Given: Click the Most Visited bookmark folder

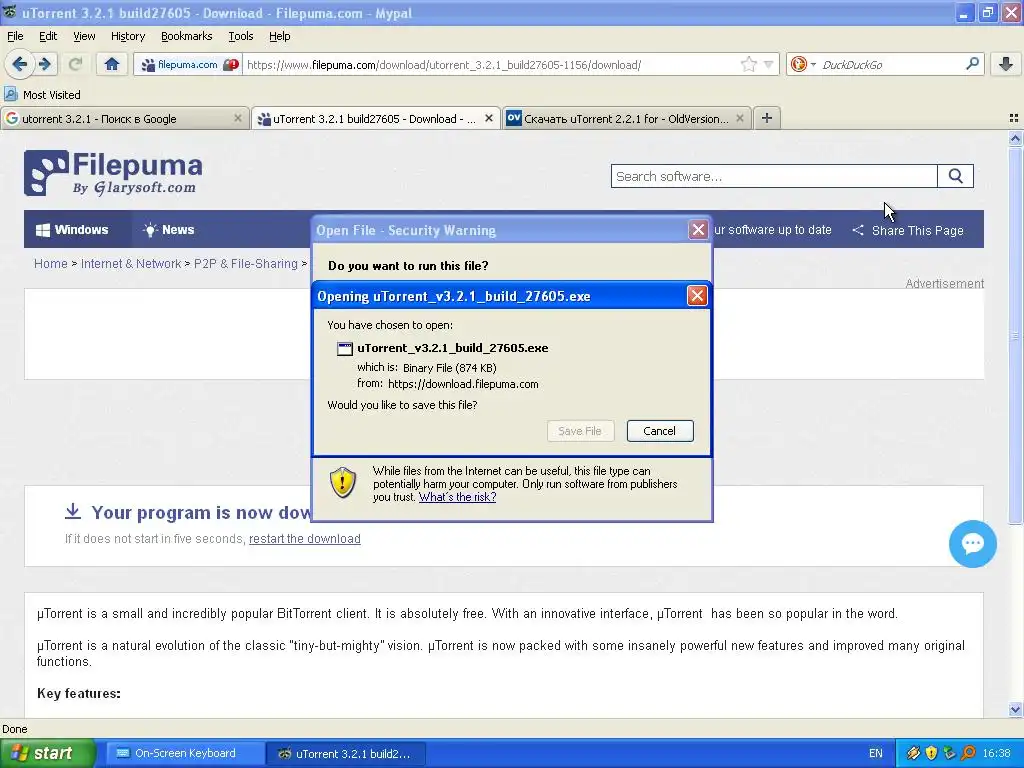Looking at the screenshot, I should [x=43, y=95].
